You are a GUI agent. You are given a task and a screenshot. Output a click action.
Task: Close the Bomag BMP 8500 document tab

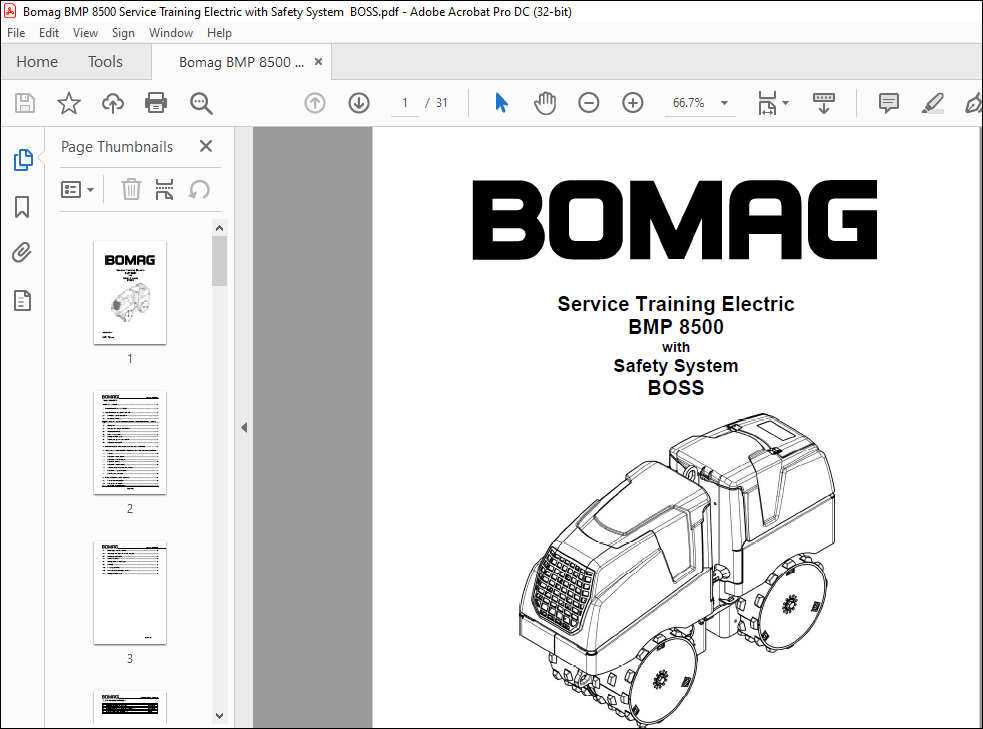tap(318, 61)
